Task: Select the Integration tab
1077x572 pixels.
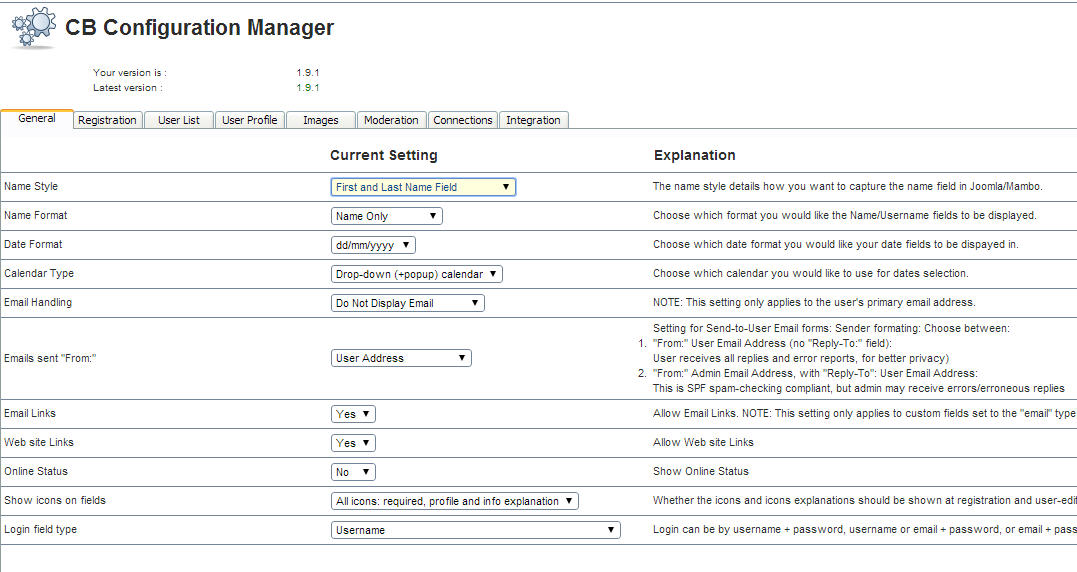Action: (x=534, y=120)
